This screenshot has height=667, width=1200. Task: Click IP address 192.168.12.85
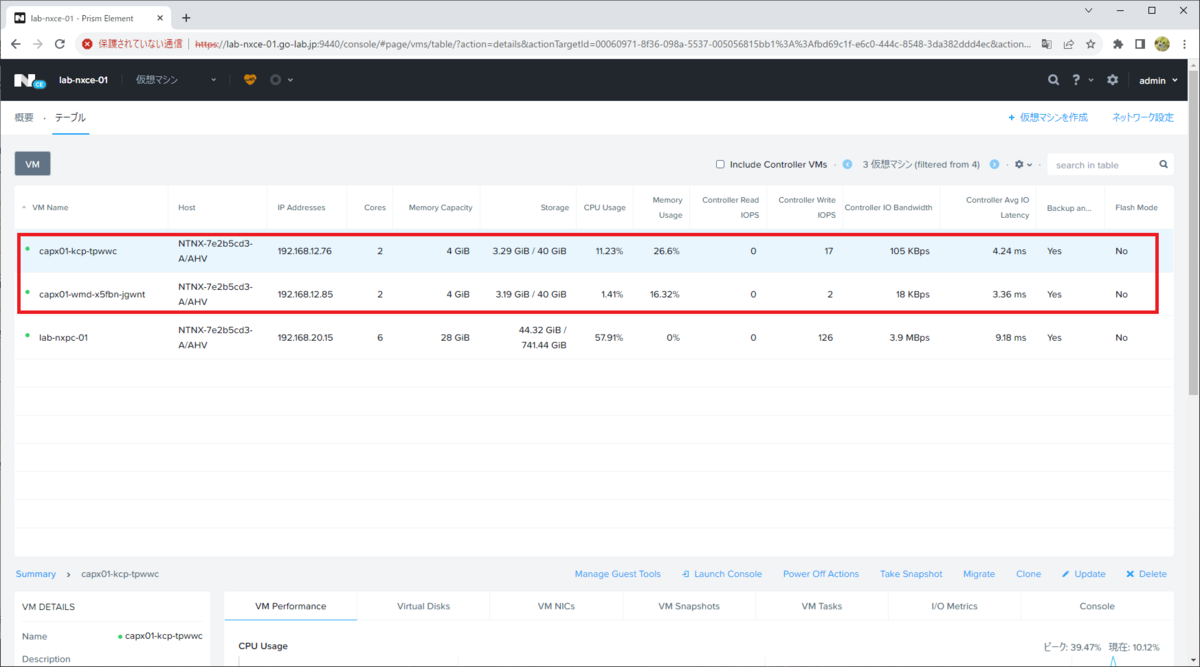click(x=305, y=294)
